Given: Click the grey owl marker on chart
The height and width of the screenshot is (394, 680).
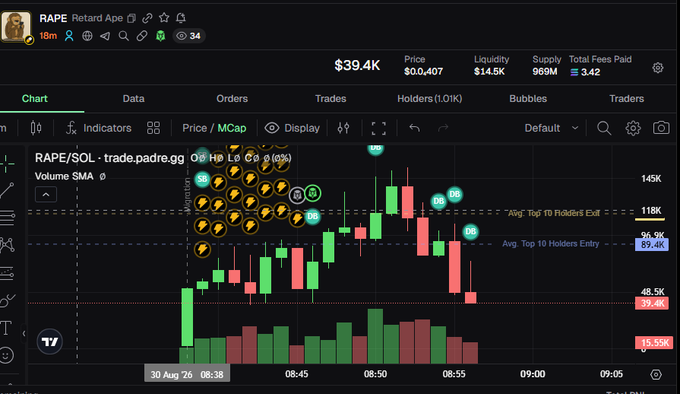Looking at the screenshot, I should [x=297, y=195].
